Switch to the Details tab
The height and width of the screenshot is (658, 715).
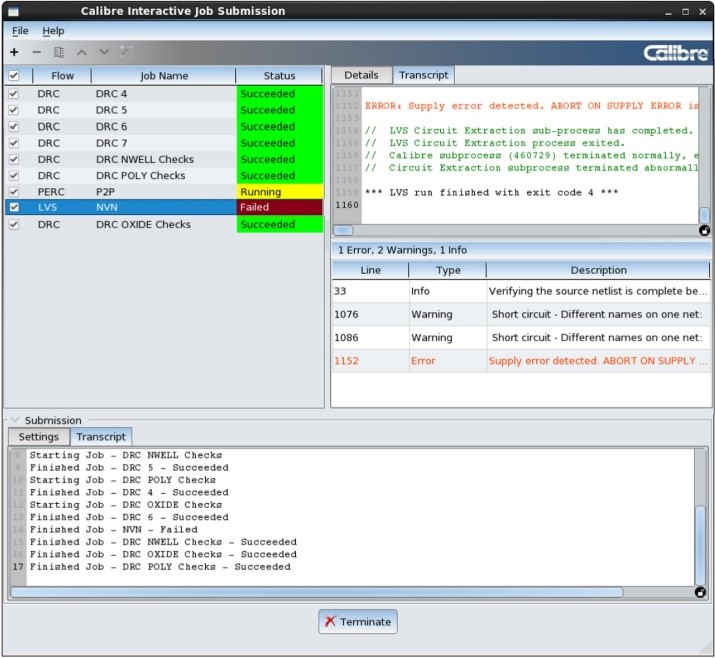[361, 75]
